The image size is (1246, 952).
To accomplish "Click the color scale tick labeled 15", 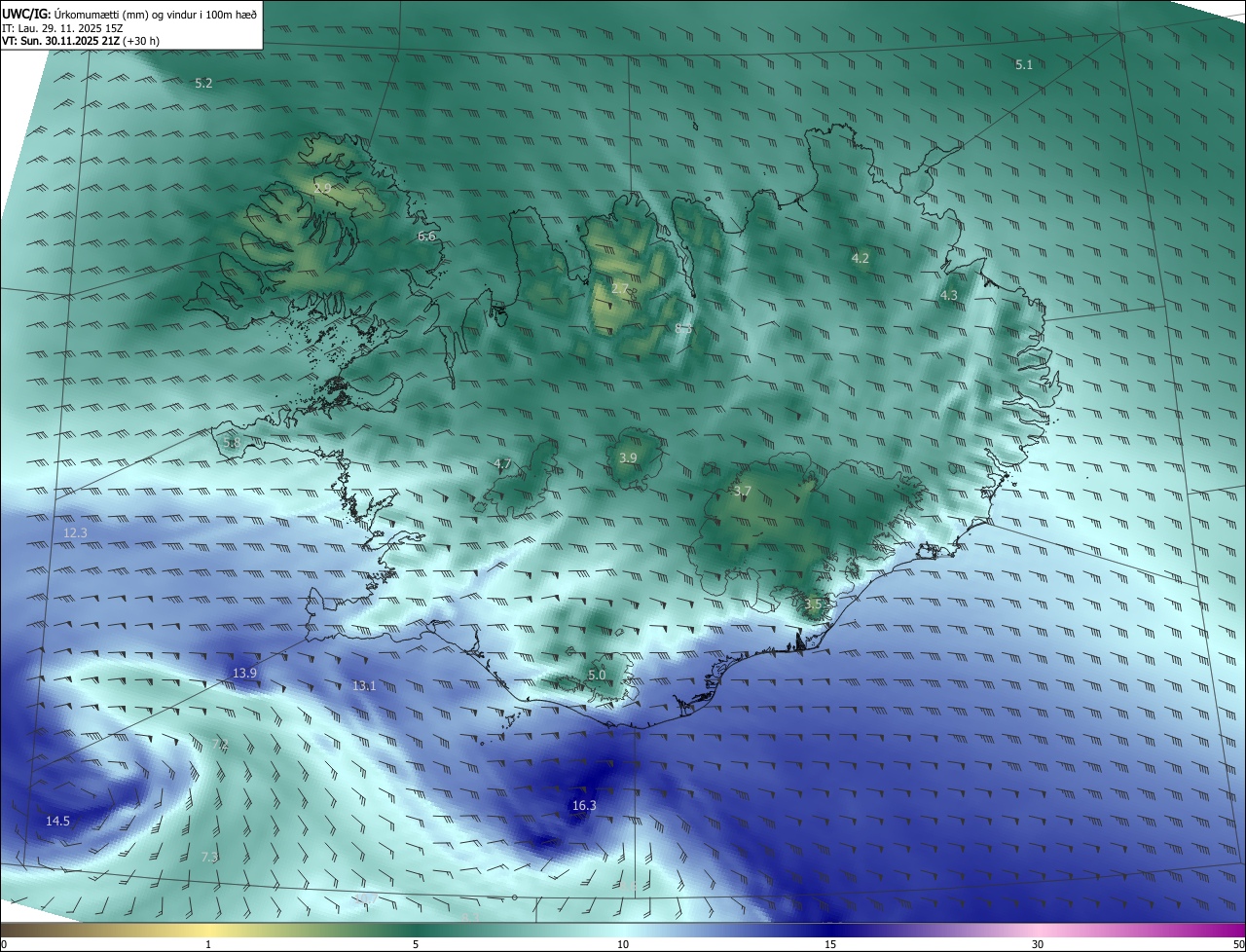I will [x=830, y=945].
